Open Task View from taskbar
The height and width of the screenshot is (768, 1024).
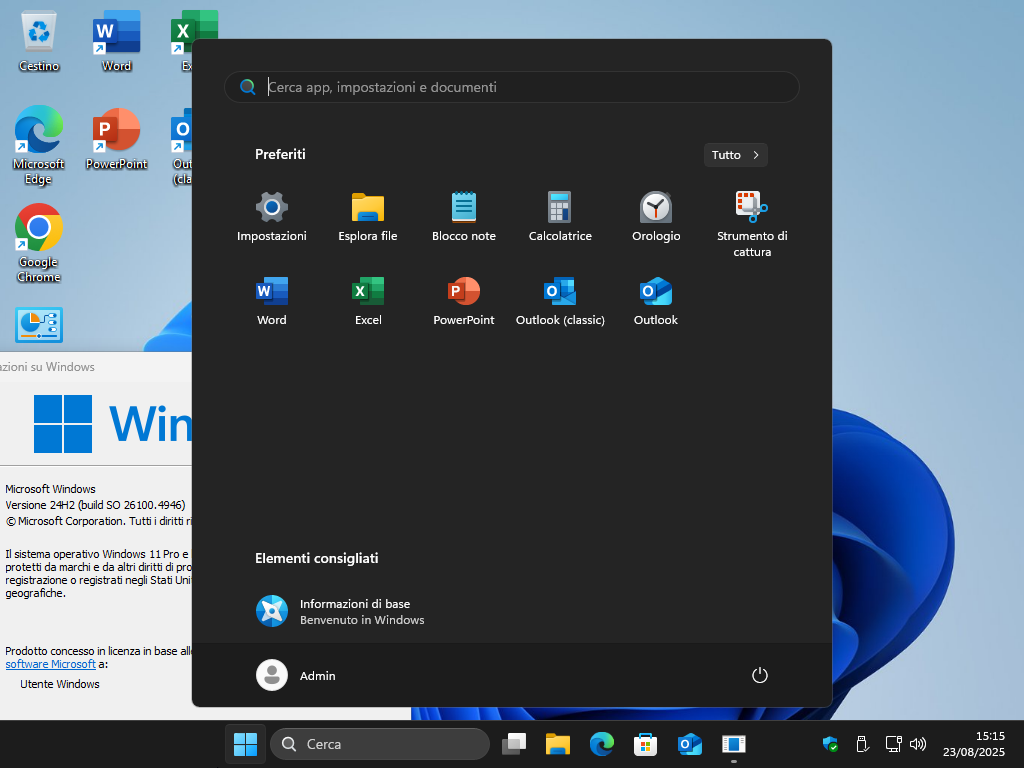514,744
